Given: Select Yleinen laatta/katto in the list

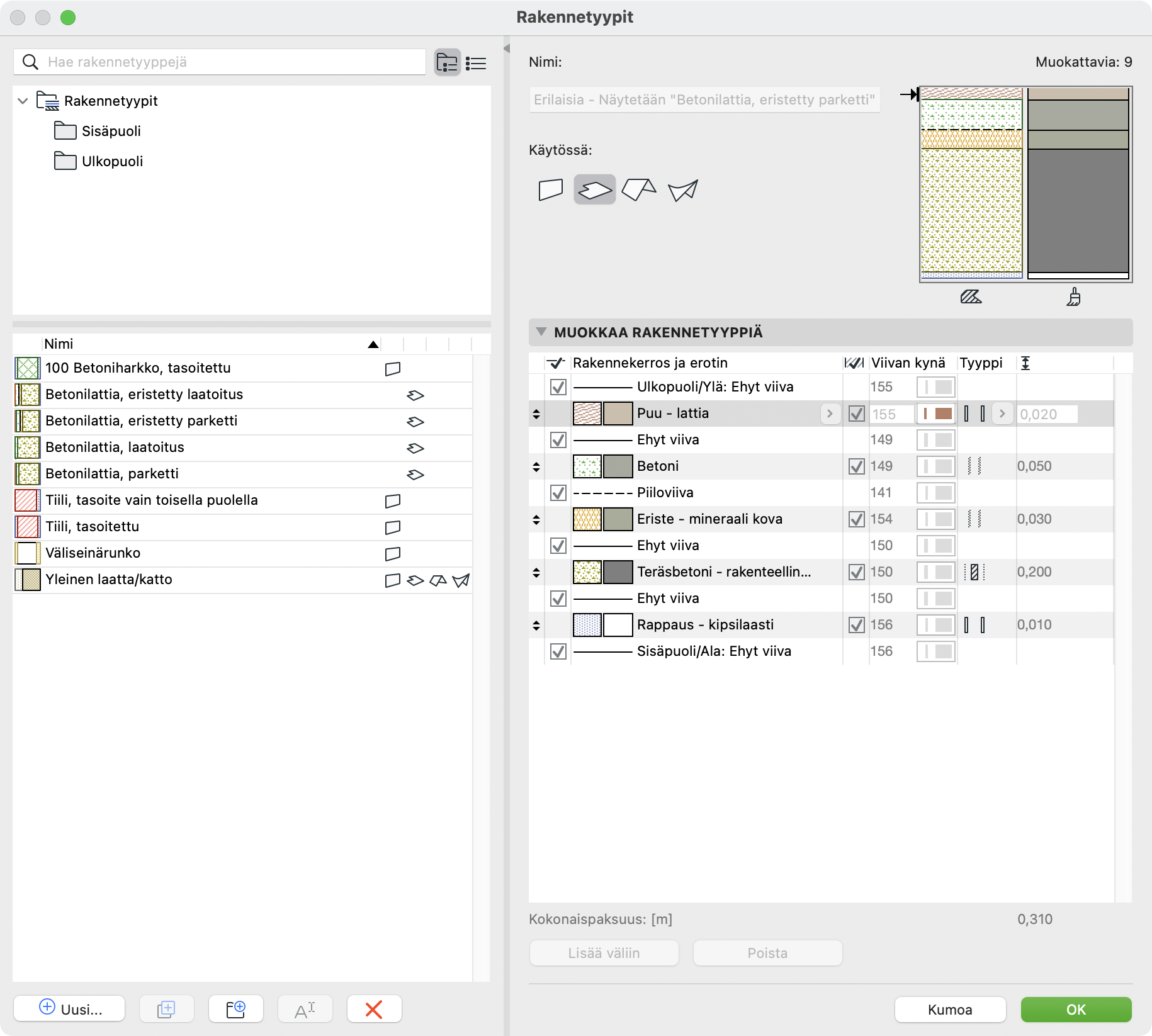Looking at the screenshot, I should pos(109,580).
